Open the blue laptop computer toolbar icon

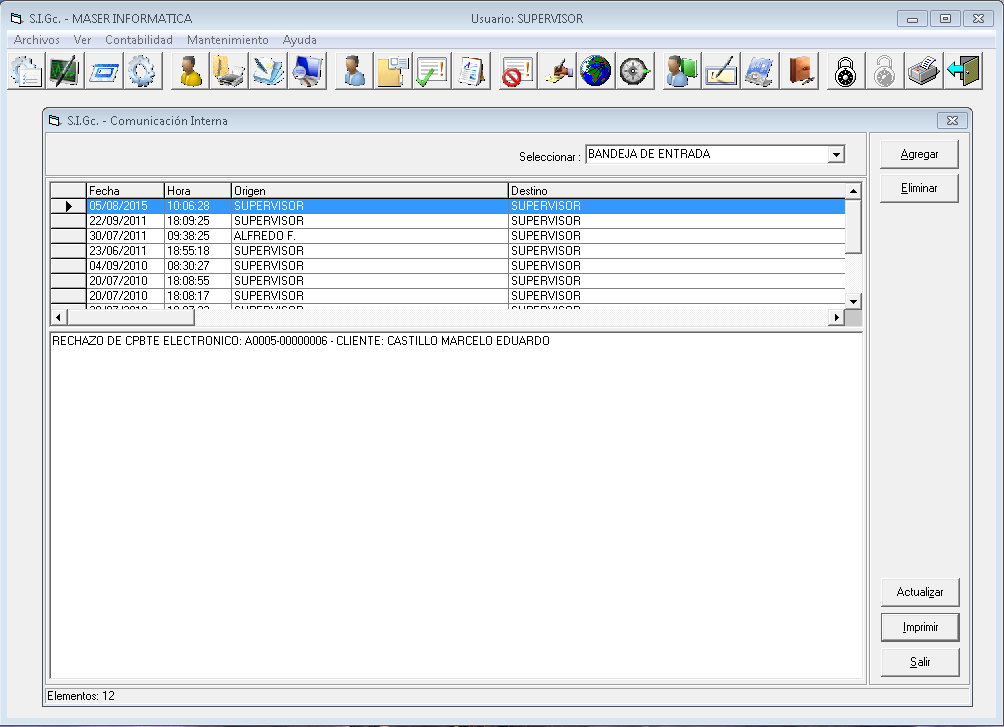point(759,71)
